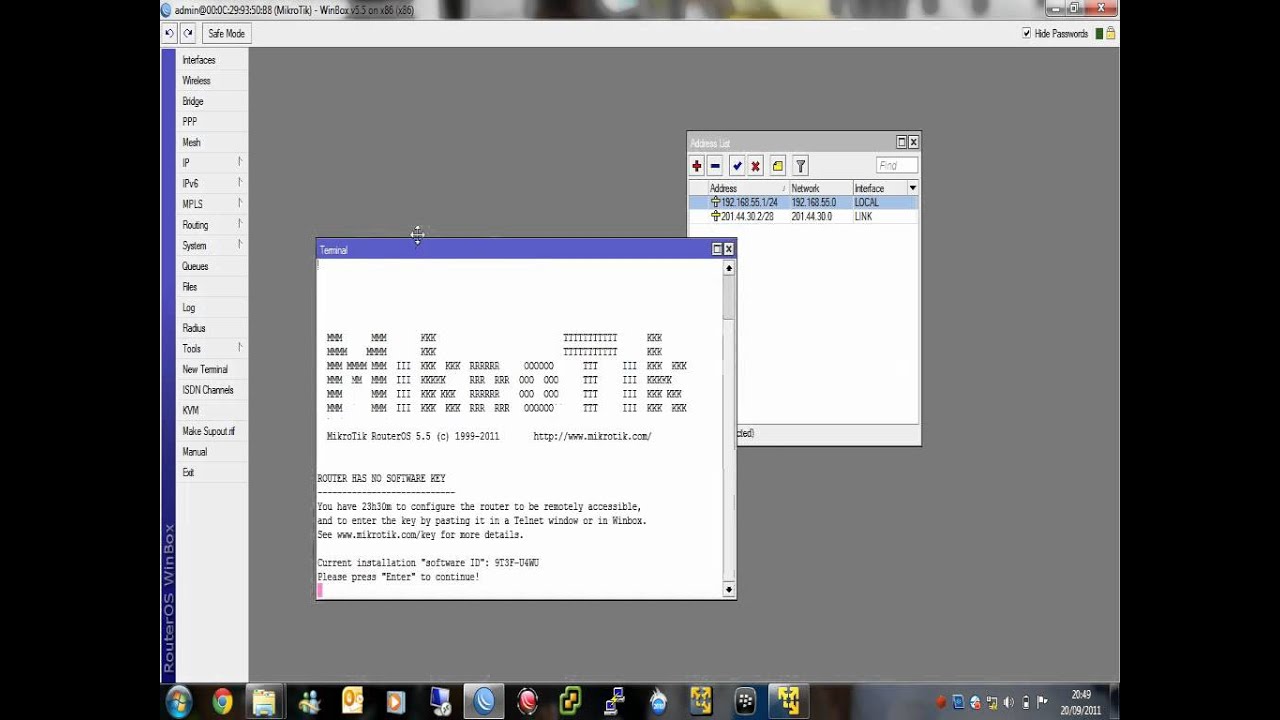Click the Find field in Address List
The image size is (1280, 720).
click(x=896, y=166)
